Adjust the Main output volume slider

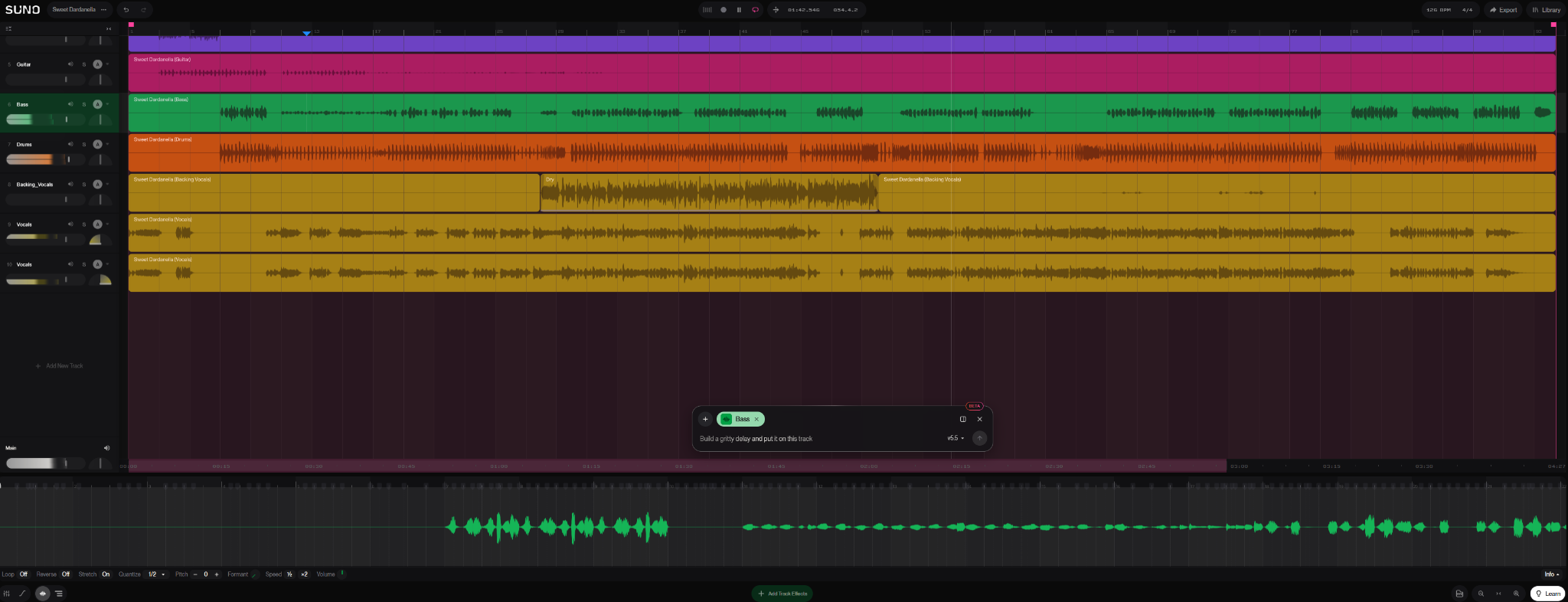46,463
